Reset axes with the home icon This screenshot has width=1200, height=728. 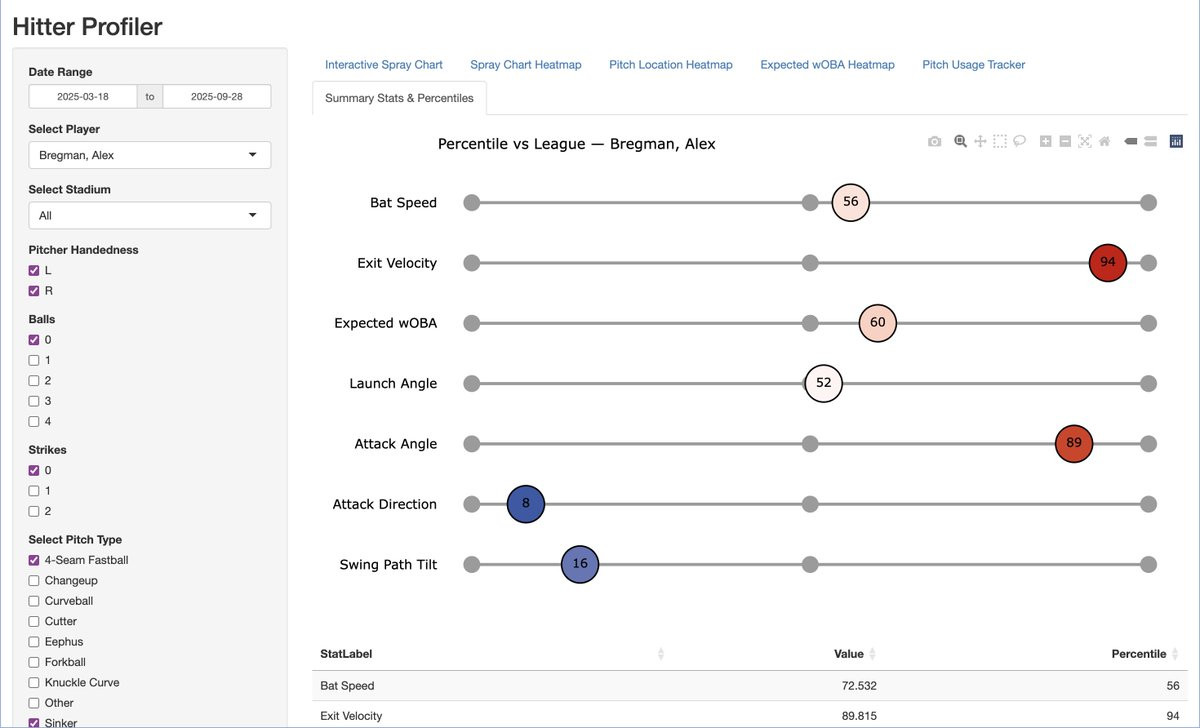tap(1104, 142)
